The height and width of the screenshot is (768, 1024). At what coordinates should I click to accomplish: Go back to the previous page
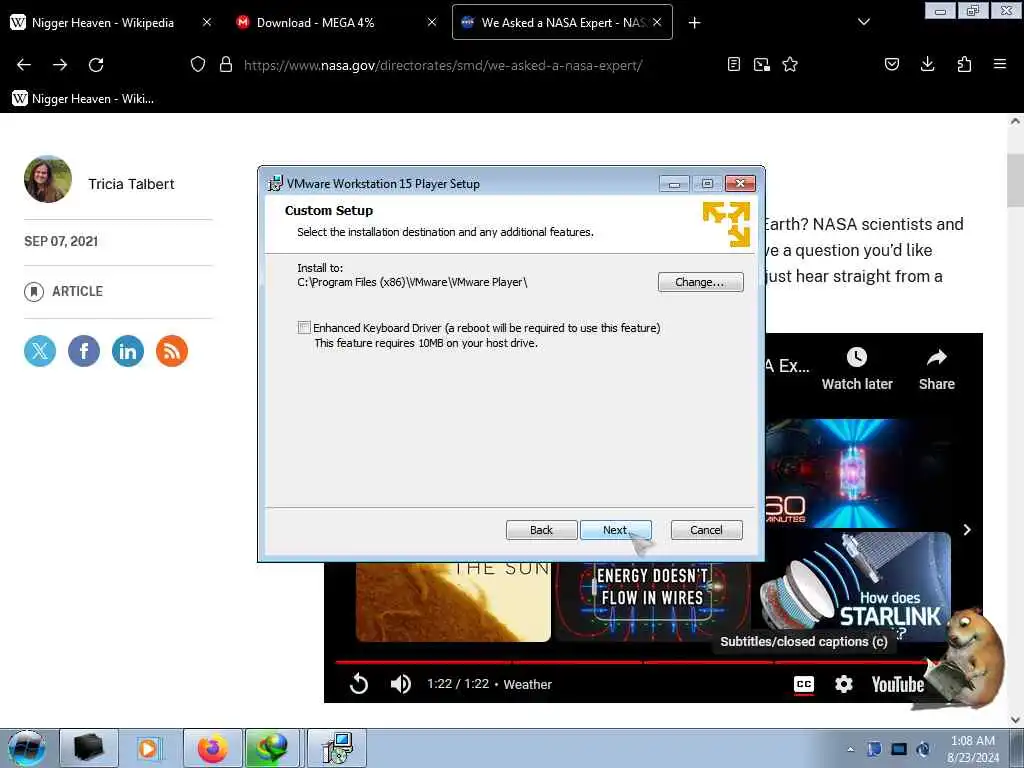tap(24, 65)
